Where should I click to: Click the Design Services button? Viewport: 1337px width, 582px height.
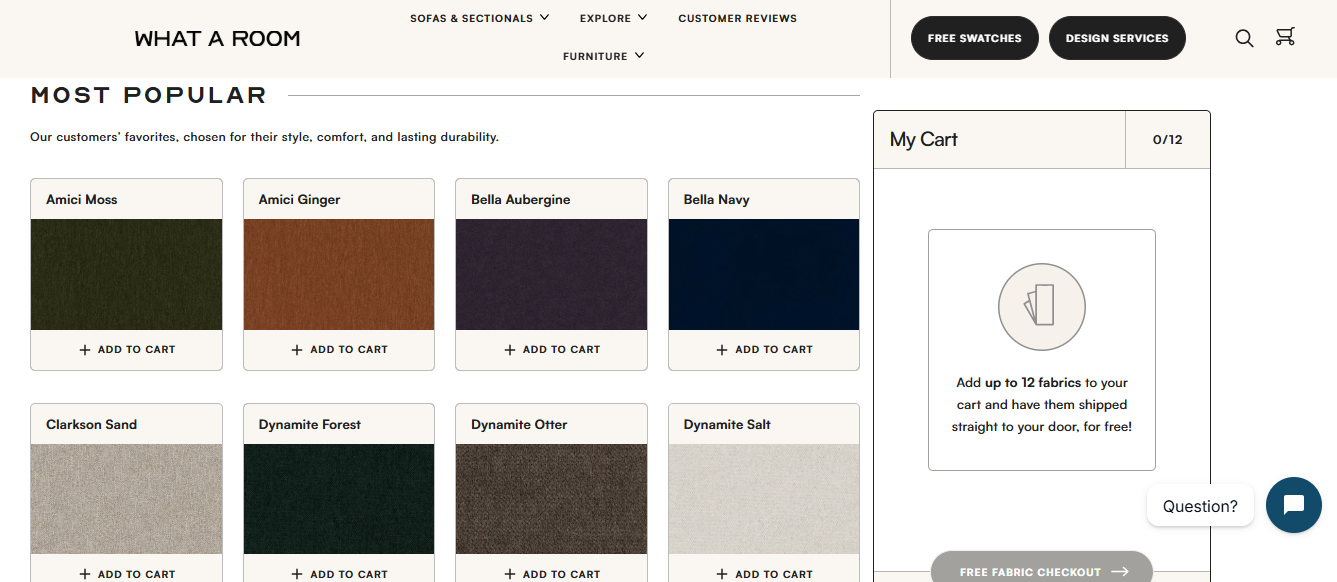pyautogui.click(x=1117, y=38)
